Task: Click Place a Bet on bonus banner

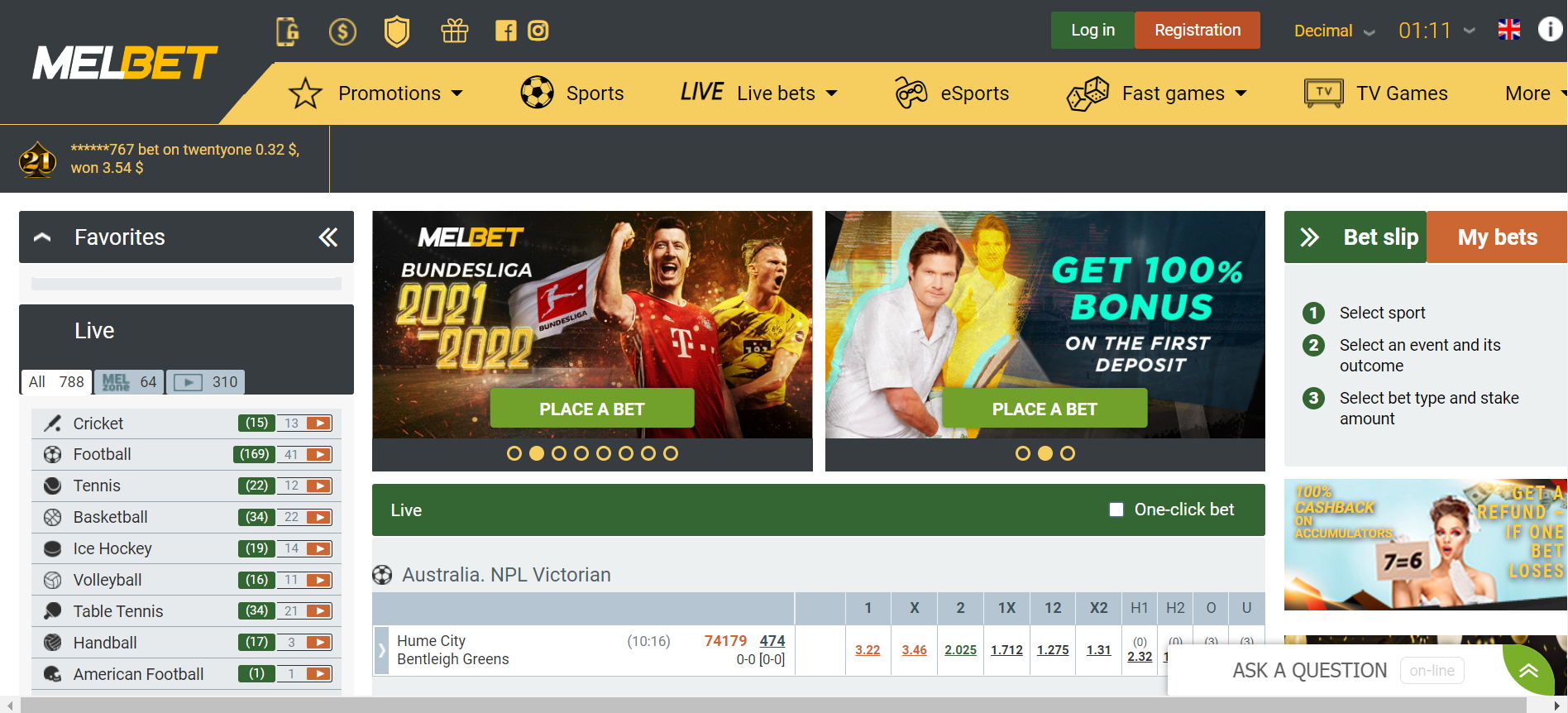Action: pos(1045,409)
